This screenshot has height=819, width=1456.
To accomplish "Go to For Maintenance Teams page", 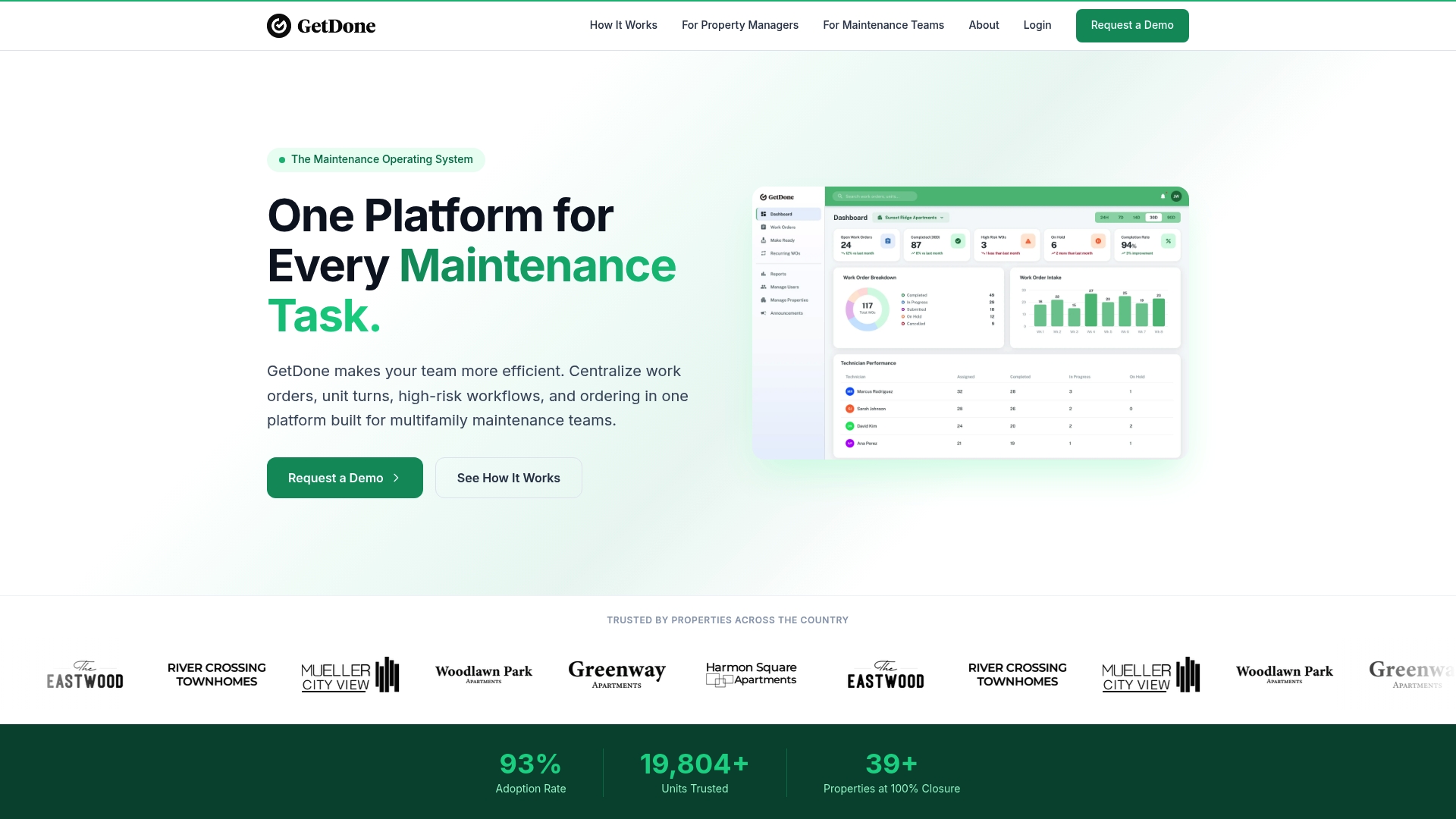I will (x=883, y=25).
